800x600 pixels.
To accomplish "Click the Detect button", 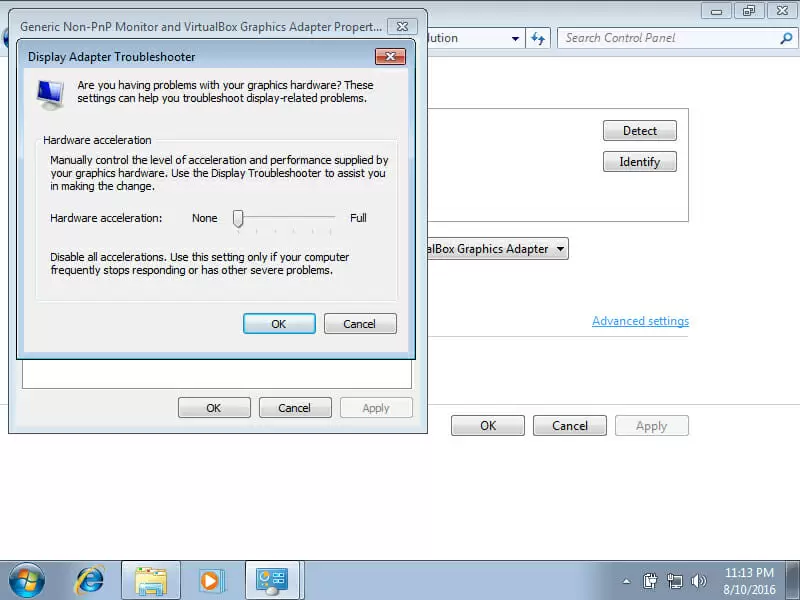I will [640, 131].
